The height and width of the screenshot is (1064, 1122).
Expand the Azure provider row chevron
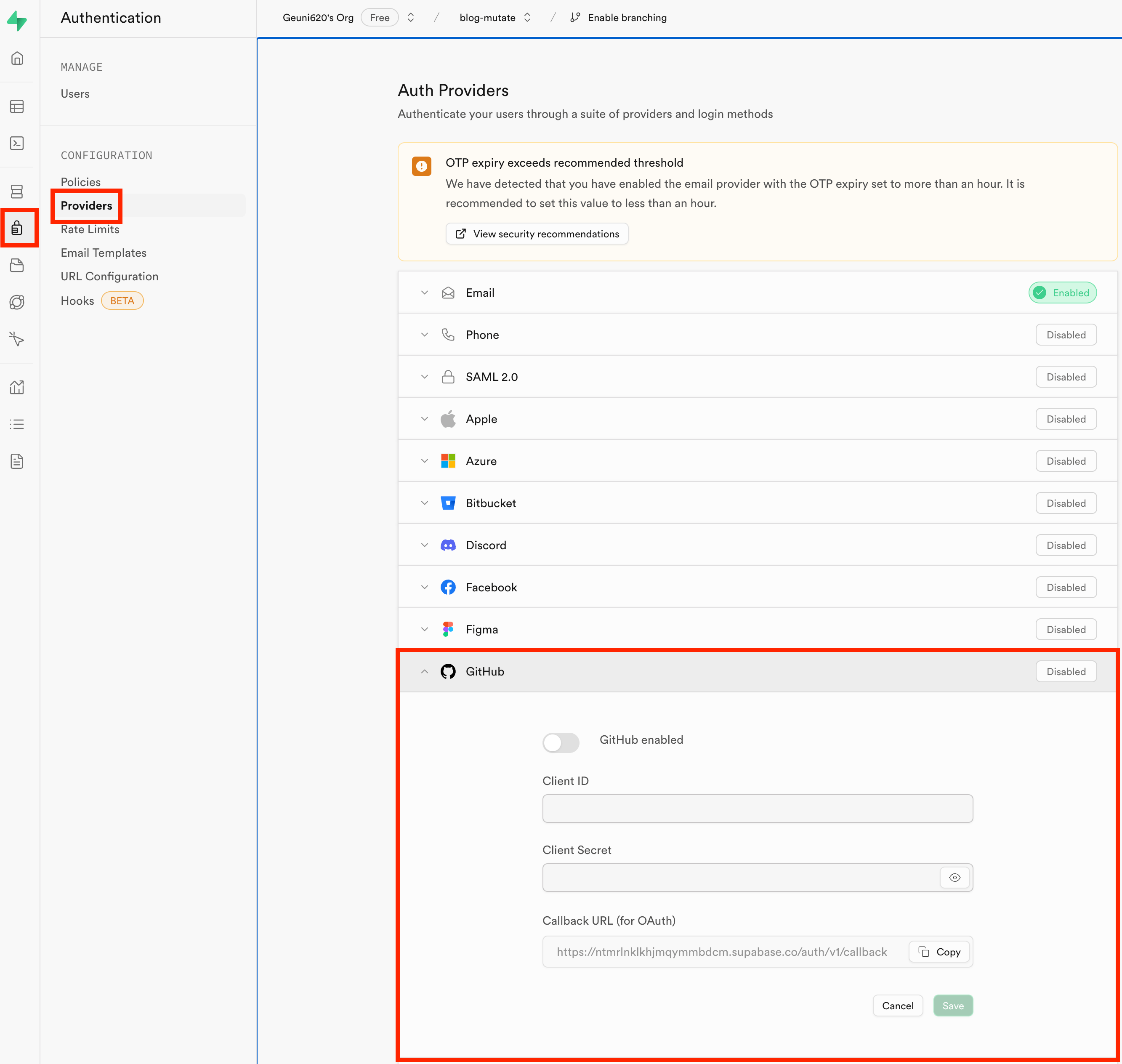[424, 460]
